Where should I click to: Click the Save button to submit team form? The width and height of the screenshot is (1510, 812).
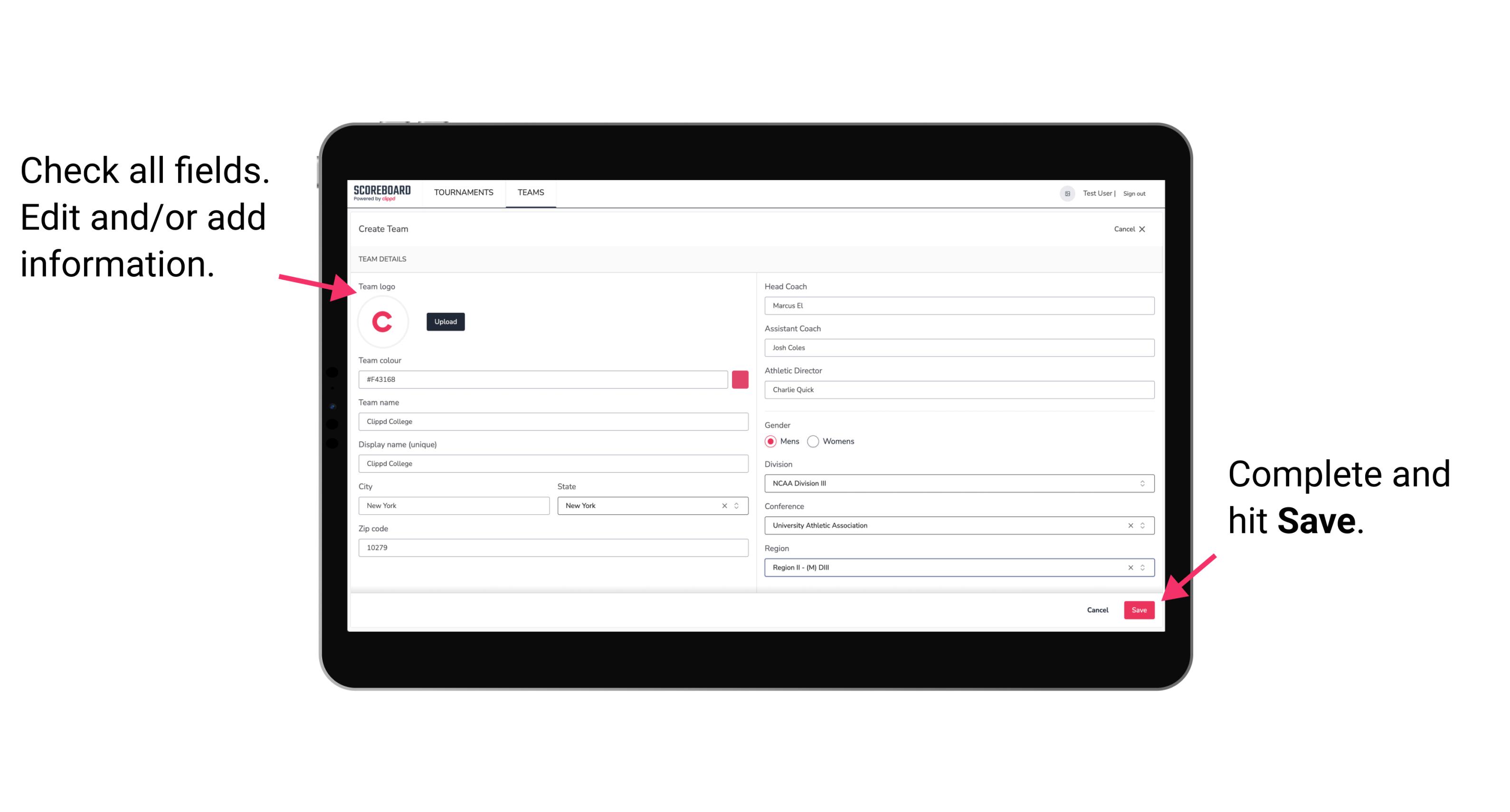1139,608
